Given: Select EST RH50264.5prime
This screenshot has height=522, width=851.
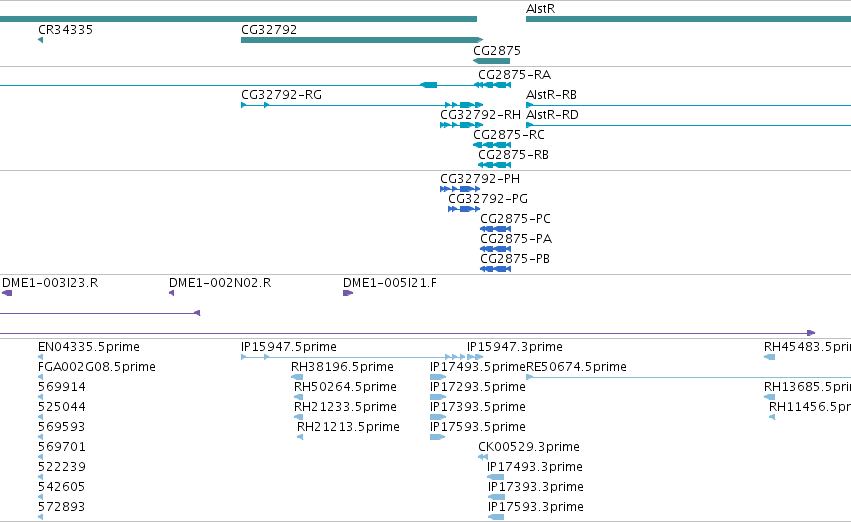Looking at the screenshot, I should click(345, 387).
